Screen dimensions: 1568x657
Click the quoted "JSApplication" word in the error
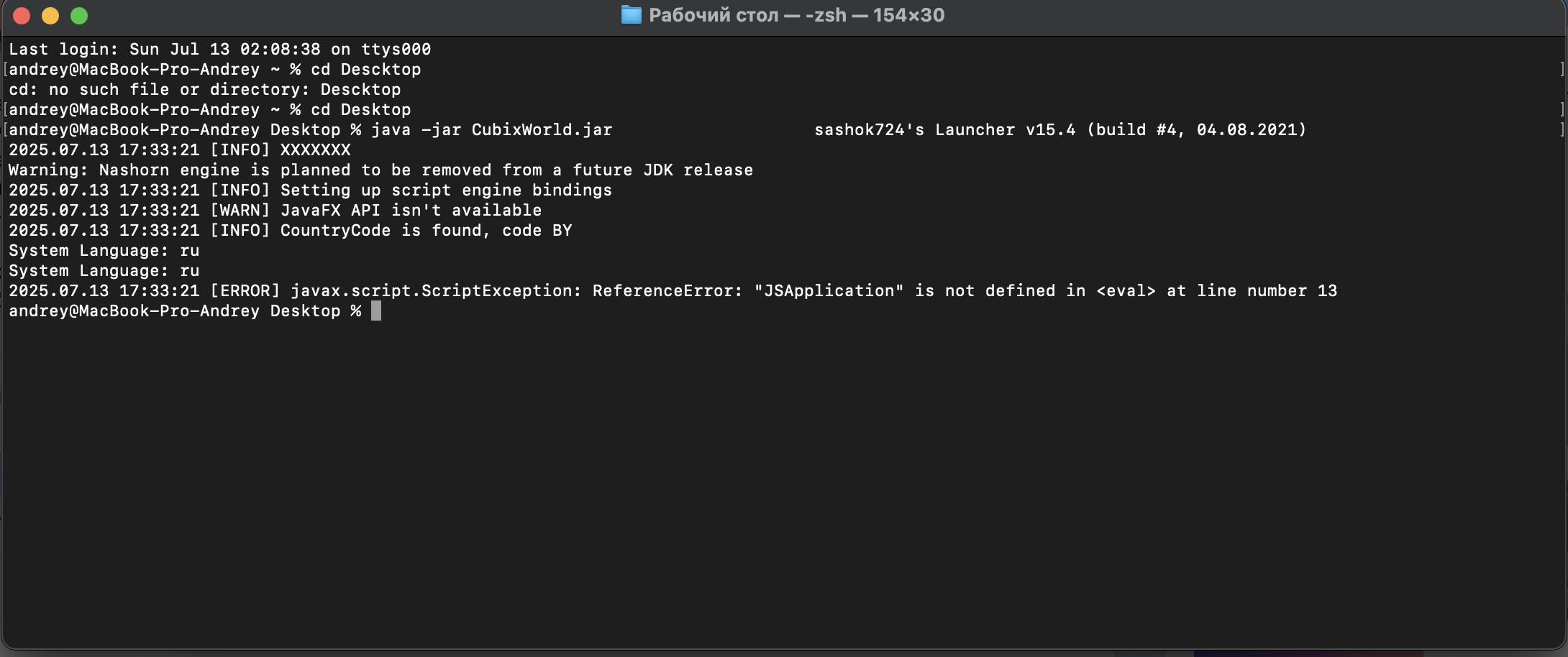829,291
